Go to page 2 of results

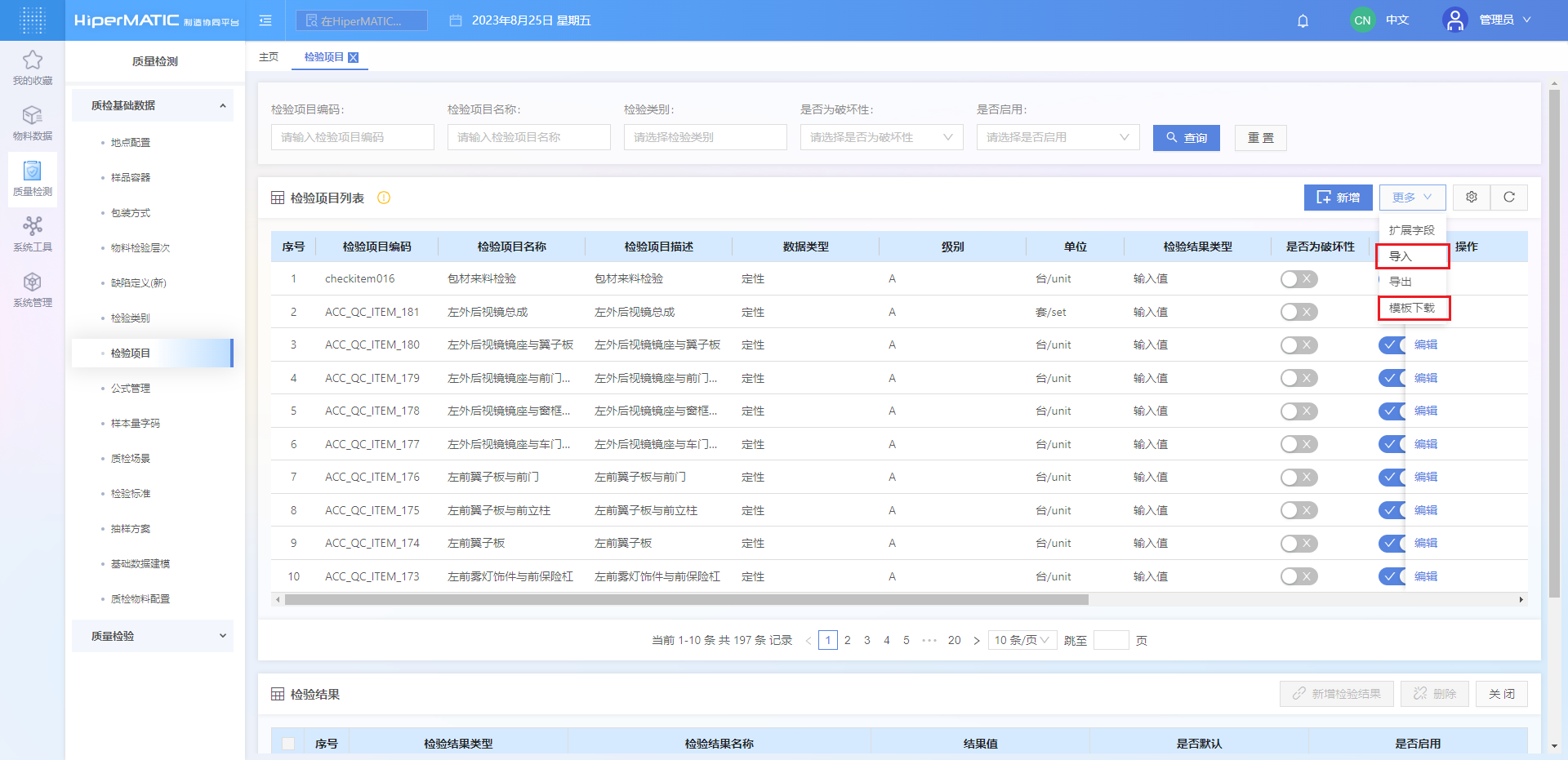point(848,641)
